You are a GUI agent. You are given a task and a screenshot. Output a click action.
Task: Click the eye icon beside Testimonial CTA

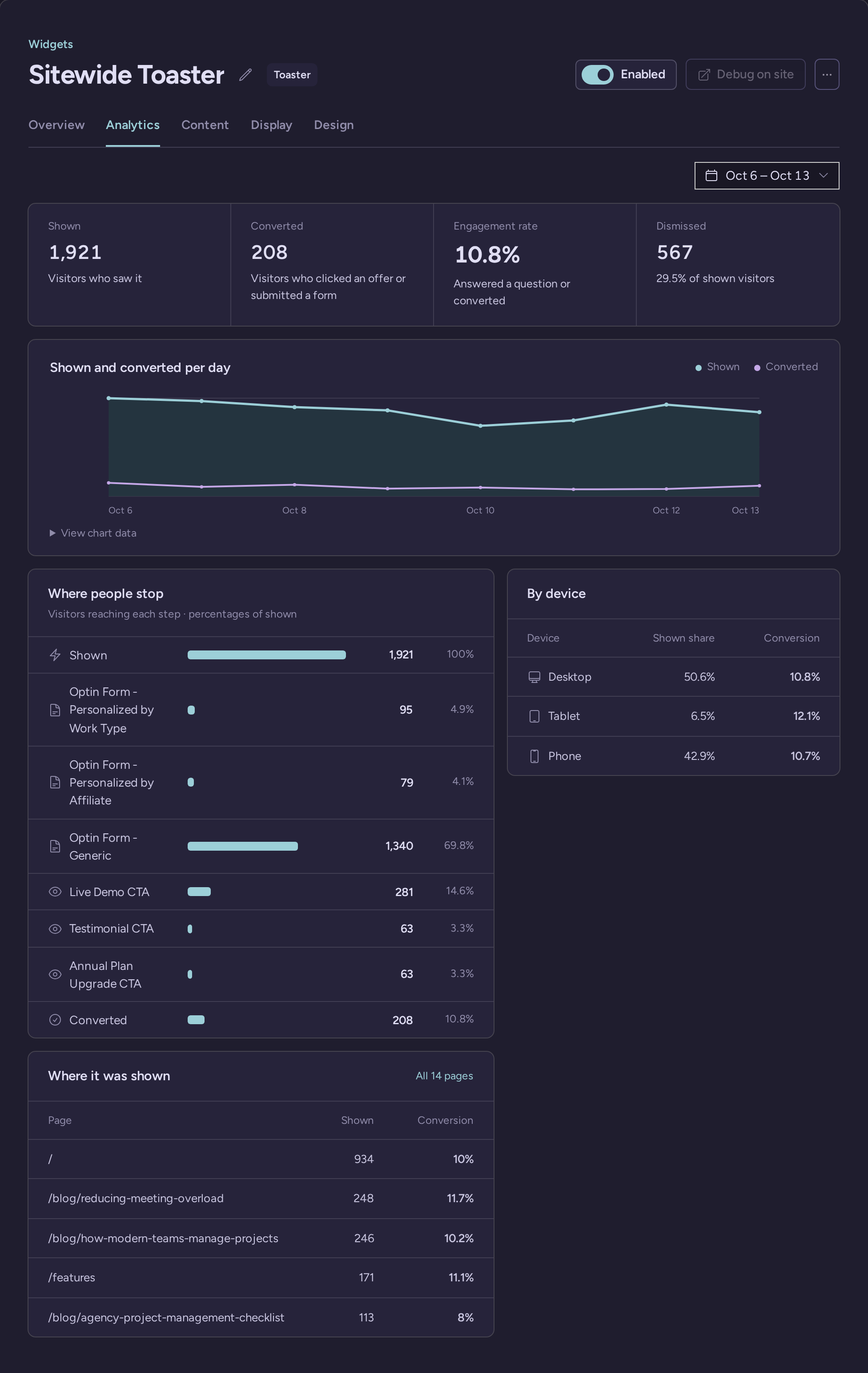click(x=55, y=929)
